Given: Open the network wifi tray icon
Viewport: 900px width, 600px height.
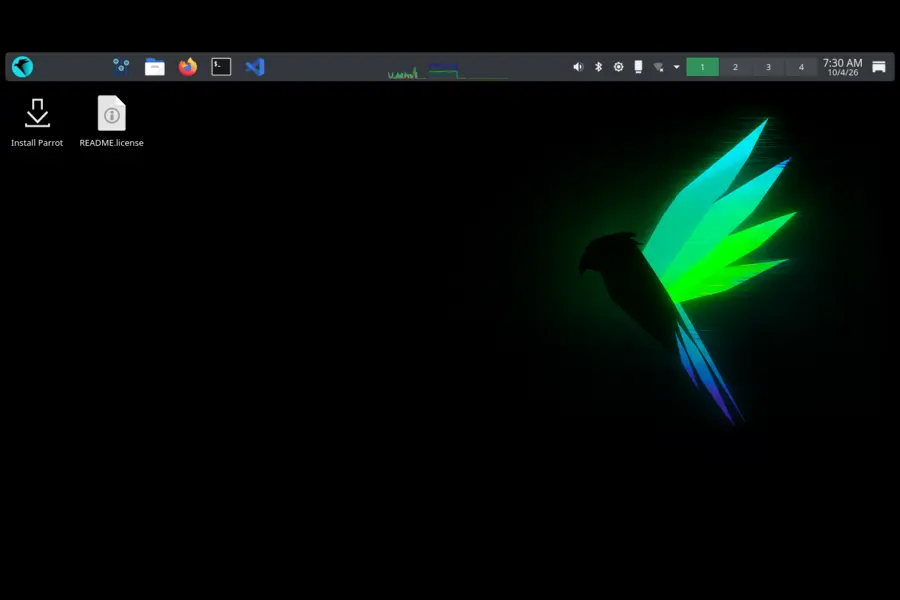Looking at the screenshot, I should coord(658,68).
